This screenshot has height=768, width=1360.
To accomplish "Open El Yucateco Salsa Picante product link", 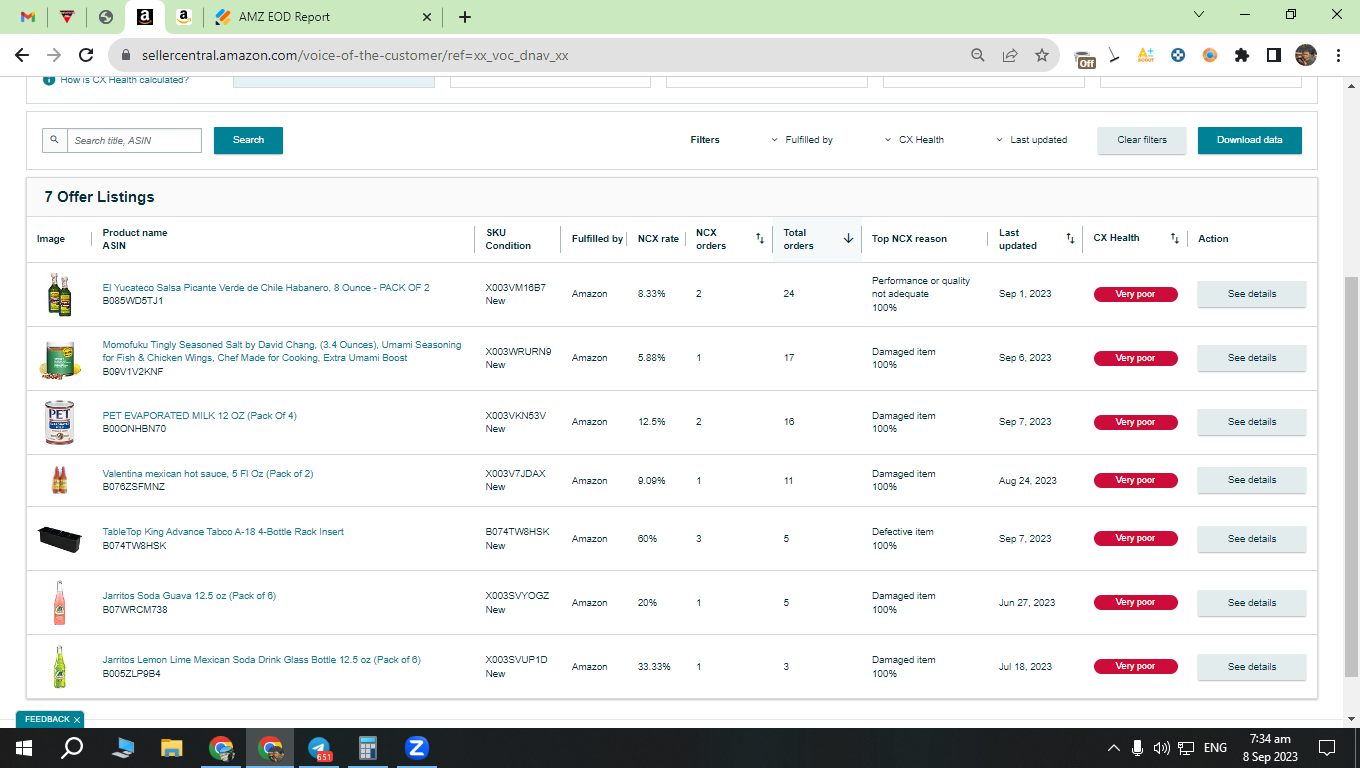I will pos(266,288).
